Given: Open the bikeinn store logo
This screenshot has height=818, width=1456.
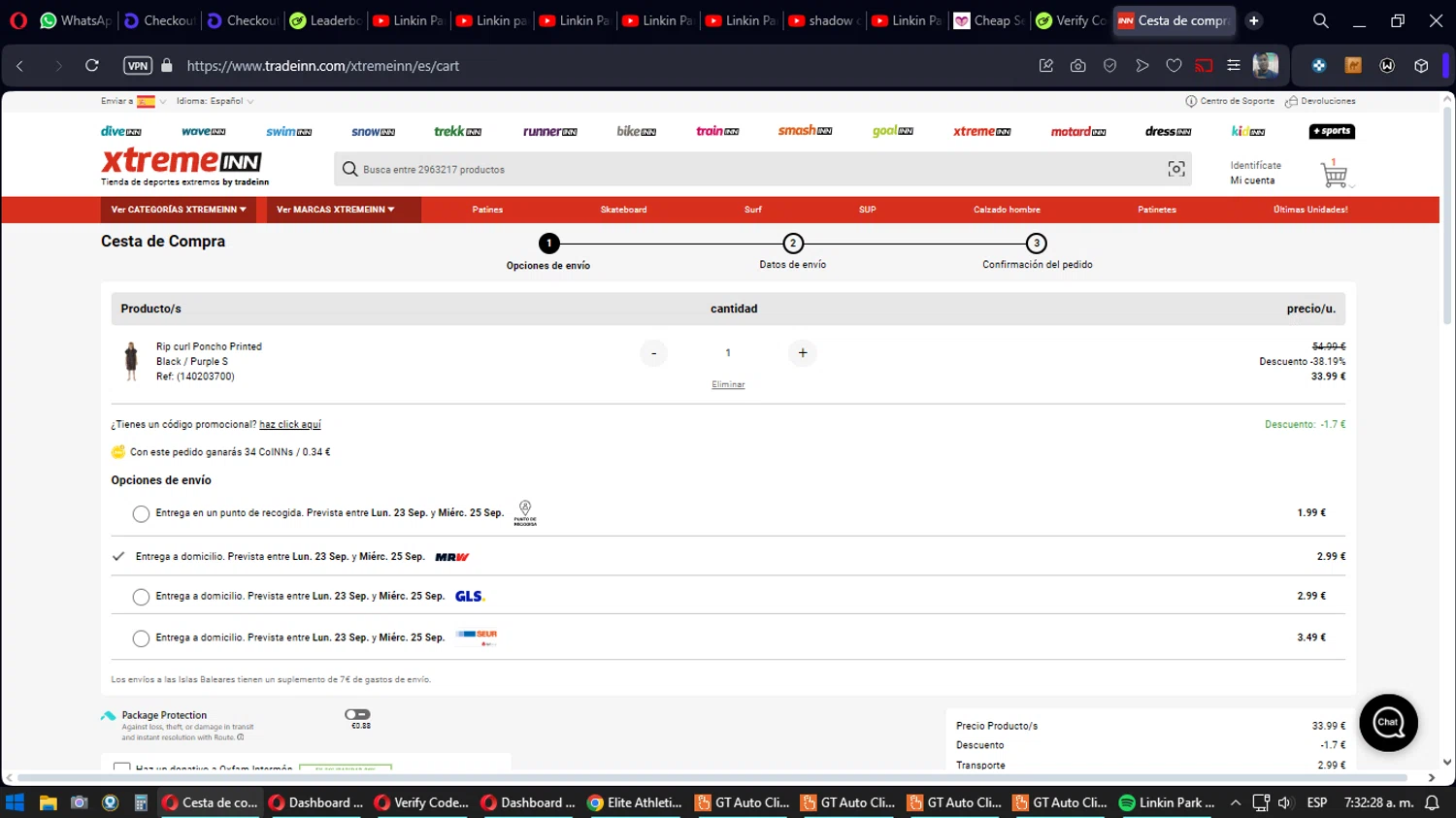Looking at the screenshot, I should tap(637, 131).
